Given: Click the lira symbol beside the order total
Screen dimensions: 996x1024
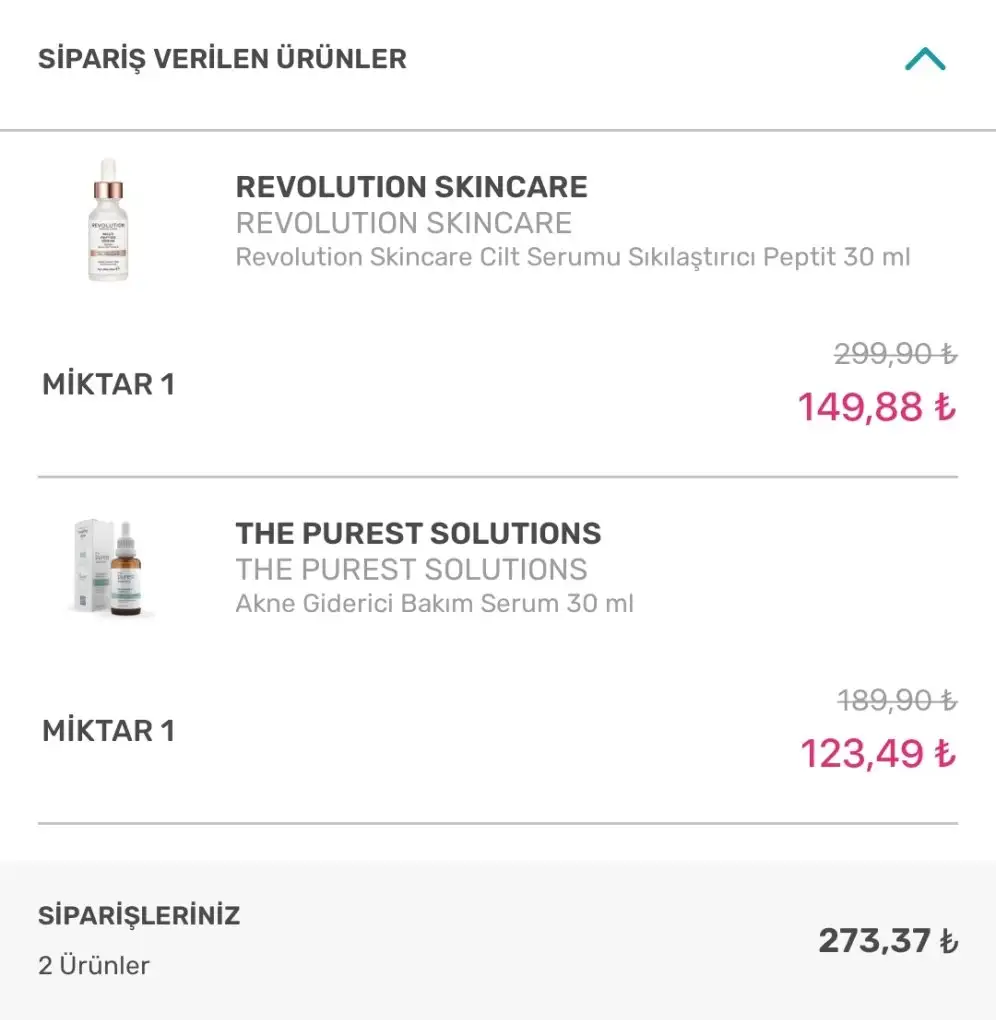Looking at the screenshot, I should 948,942.
